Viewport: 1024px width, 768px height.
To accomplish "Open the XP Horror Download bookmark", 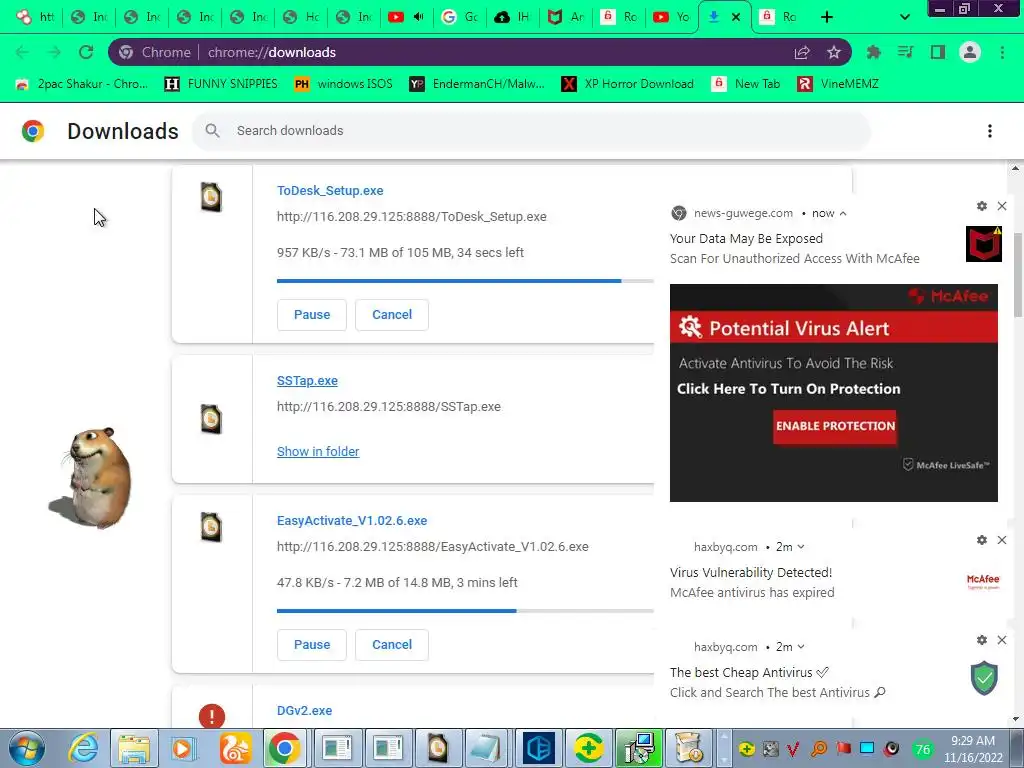I will [x=628, y=84].
